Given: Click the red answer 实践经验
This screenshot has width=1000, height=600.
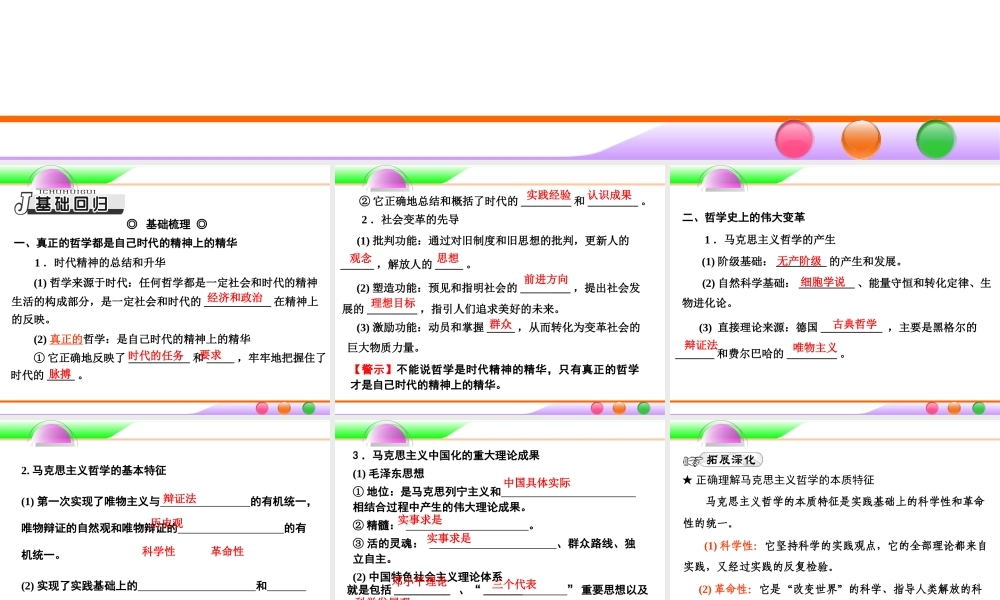Looking at the screenshot, I should (x=548, y=195).
